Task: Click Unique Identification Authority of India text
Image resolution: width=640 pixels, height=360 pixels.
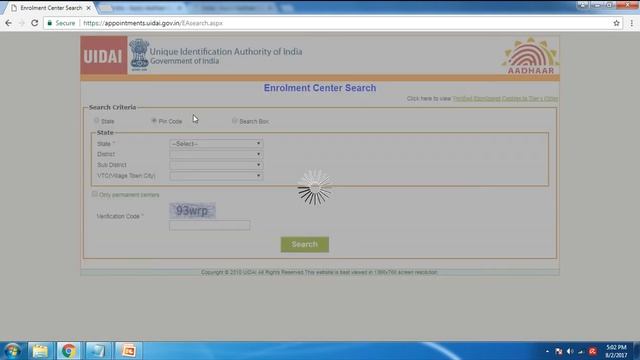Action: (226, 51)
